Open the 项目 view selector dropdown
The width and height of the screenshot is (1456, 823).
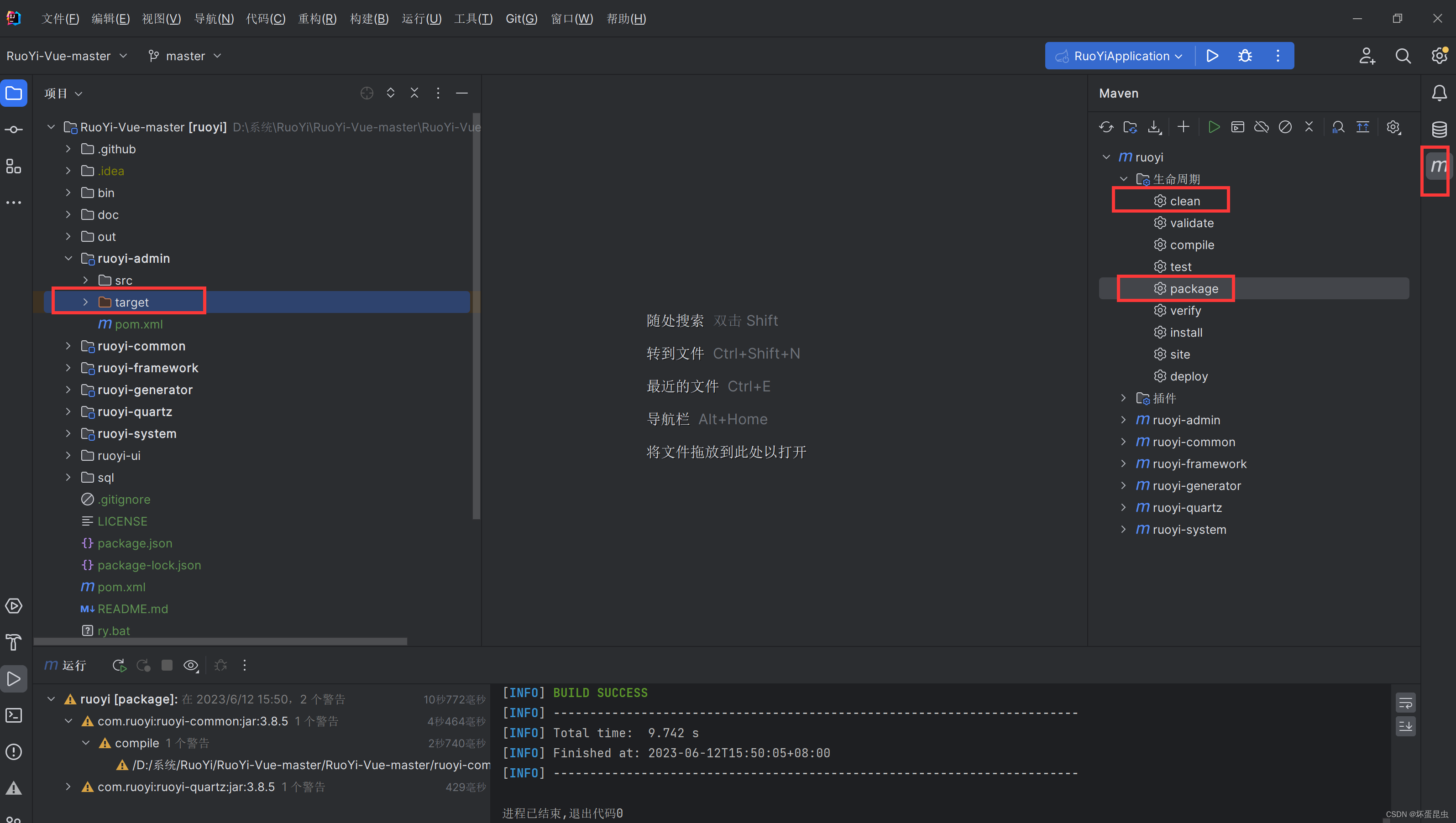pos(63,93)
